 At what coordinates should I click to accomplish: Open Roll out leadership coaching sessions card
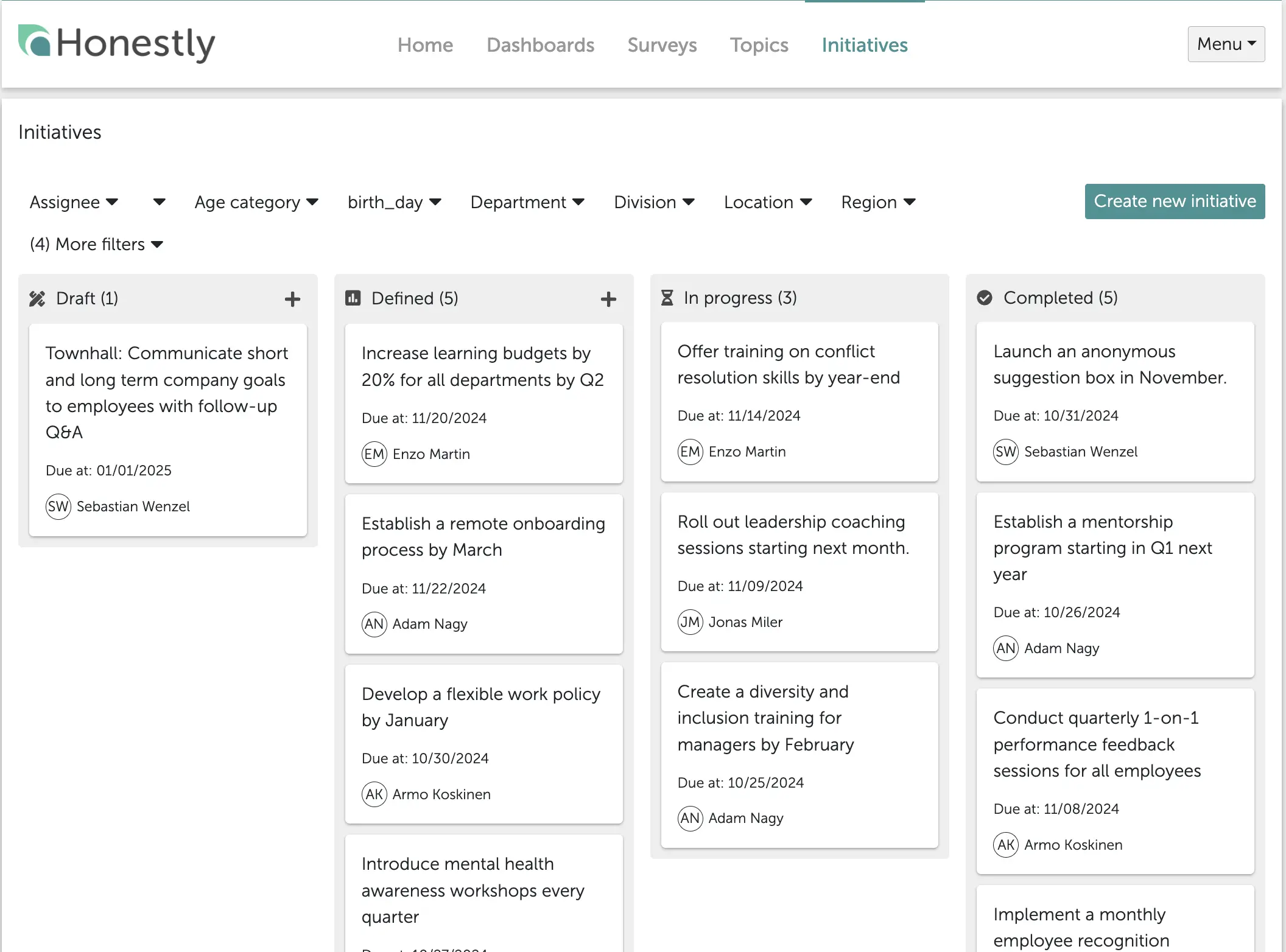pos(799,572)
